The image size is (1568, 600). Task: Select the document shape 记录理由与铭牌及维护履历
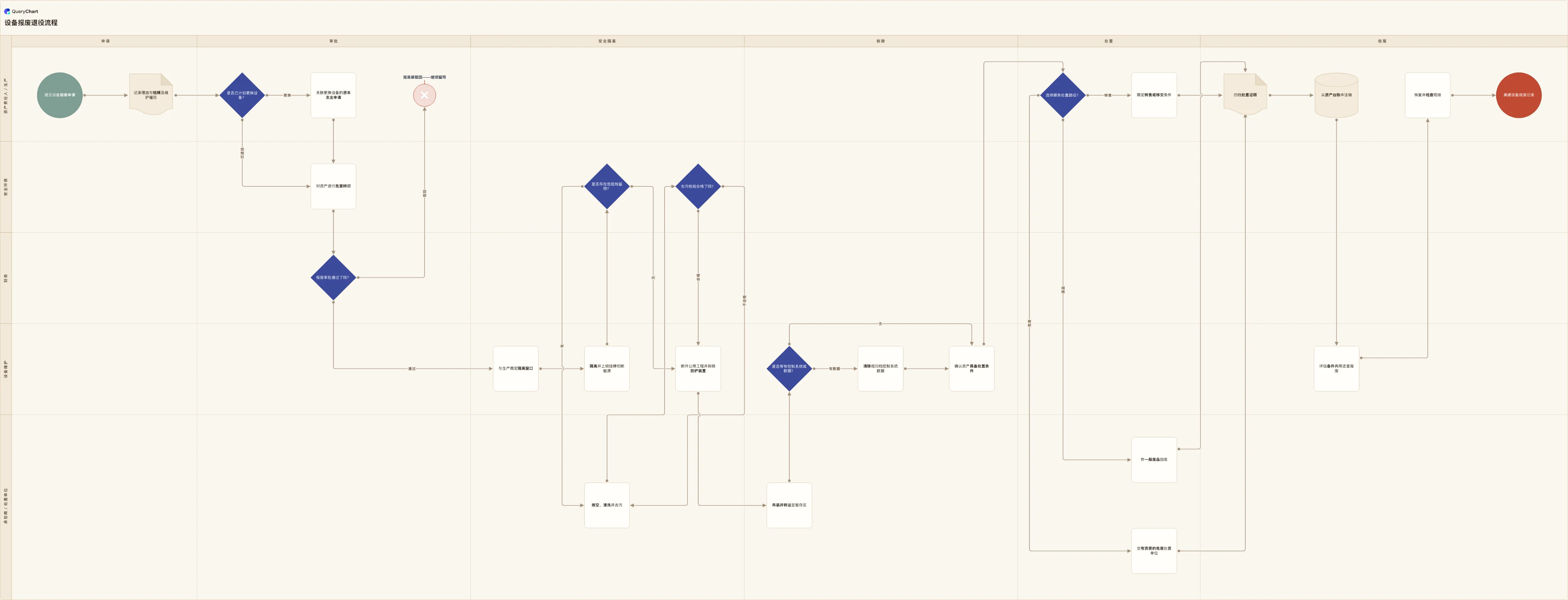[x=151, y=94]
